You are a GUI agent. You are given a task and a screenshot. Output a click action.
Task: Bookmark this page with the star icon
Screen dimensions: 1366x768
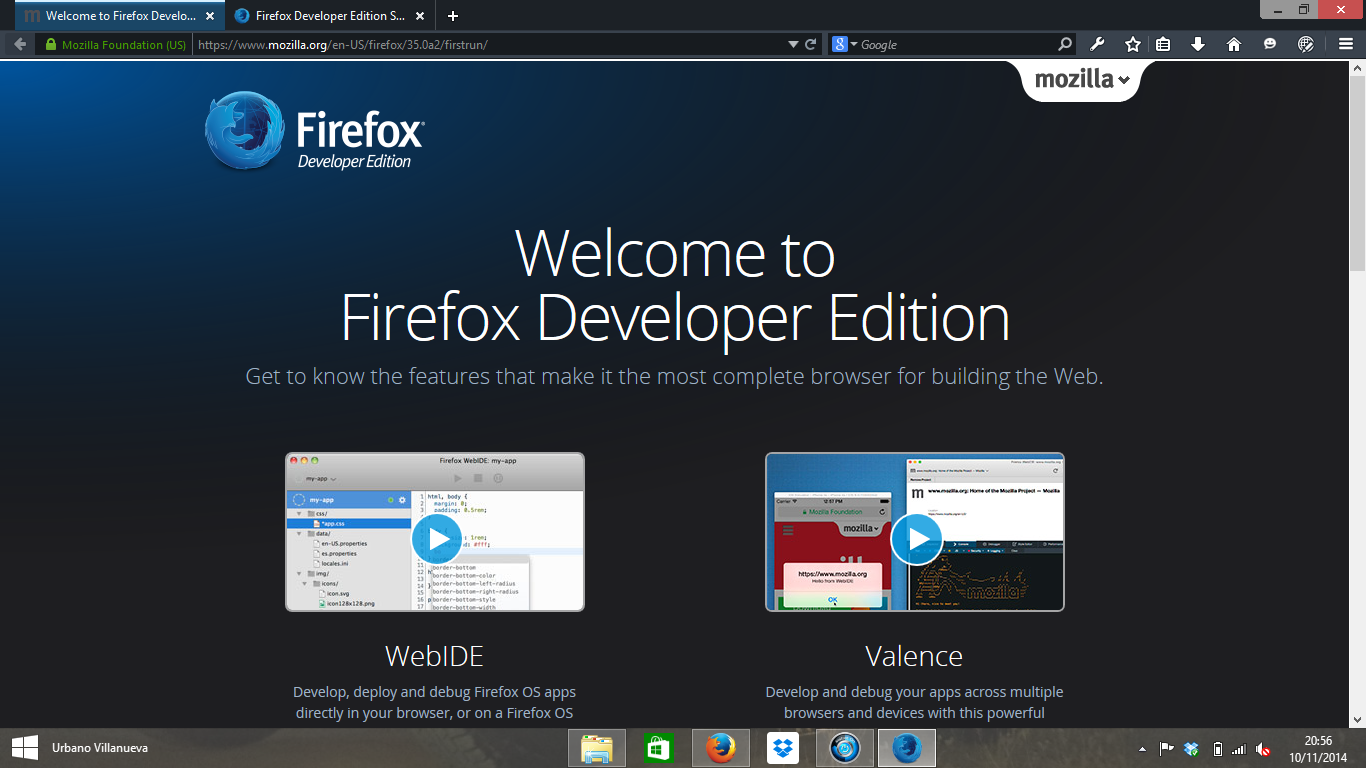coord(1133,44)
